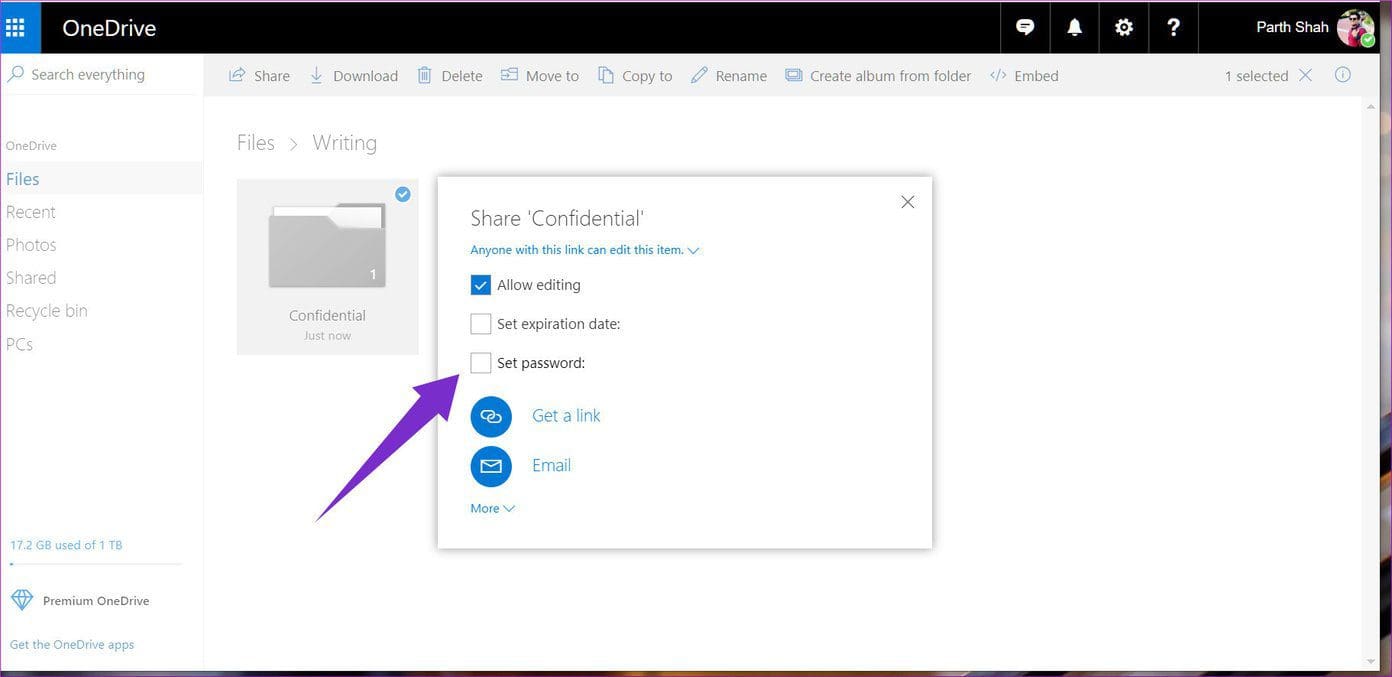Click the scrollbar down arrow
1392x677 pixels.
click(1371, 662)
